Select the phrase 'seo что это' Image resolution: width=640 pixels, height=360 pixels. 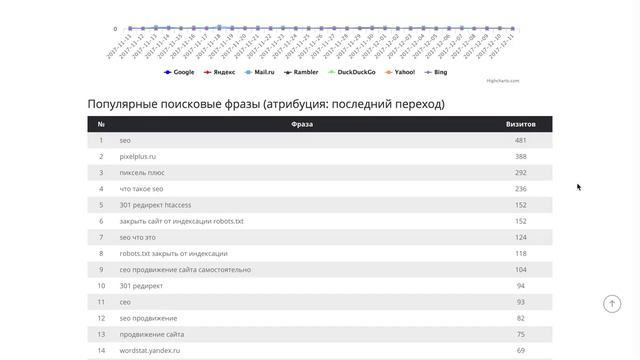click(x=137, y=238)
